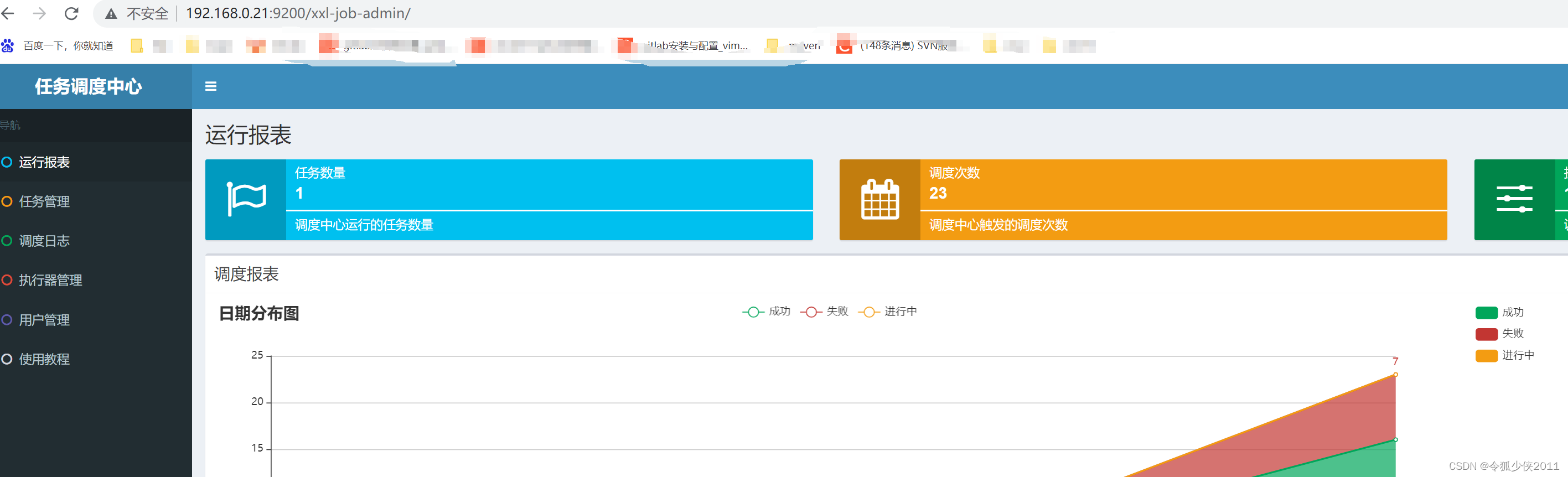Open 任务管理 in the sidebar
Image resolution: width=1568 pixels, height=477 pixels.
pyautogui.click(x=96, y=201)
